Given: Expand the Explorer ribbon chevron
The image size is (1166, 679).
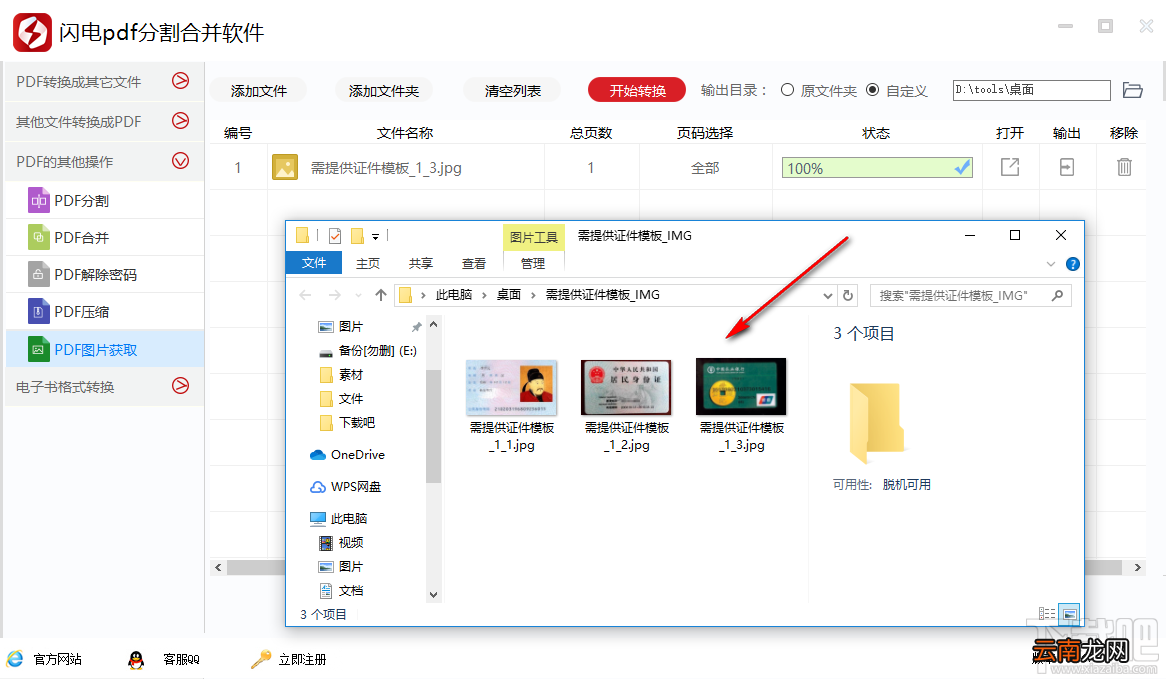Looking at the screenshot, I should click(1051, 264).
